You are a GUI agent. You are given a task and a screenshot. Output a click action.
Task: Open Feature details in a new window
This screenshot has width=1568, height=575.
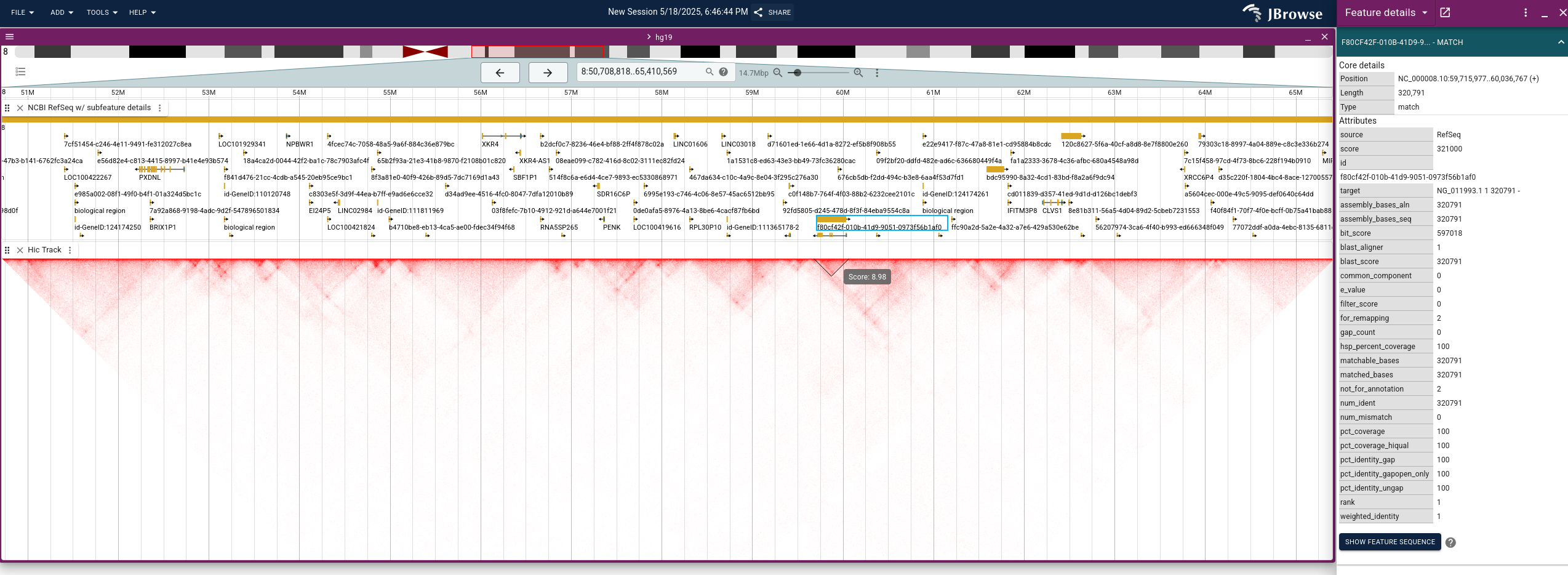[x=1445, y=12]
